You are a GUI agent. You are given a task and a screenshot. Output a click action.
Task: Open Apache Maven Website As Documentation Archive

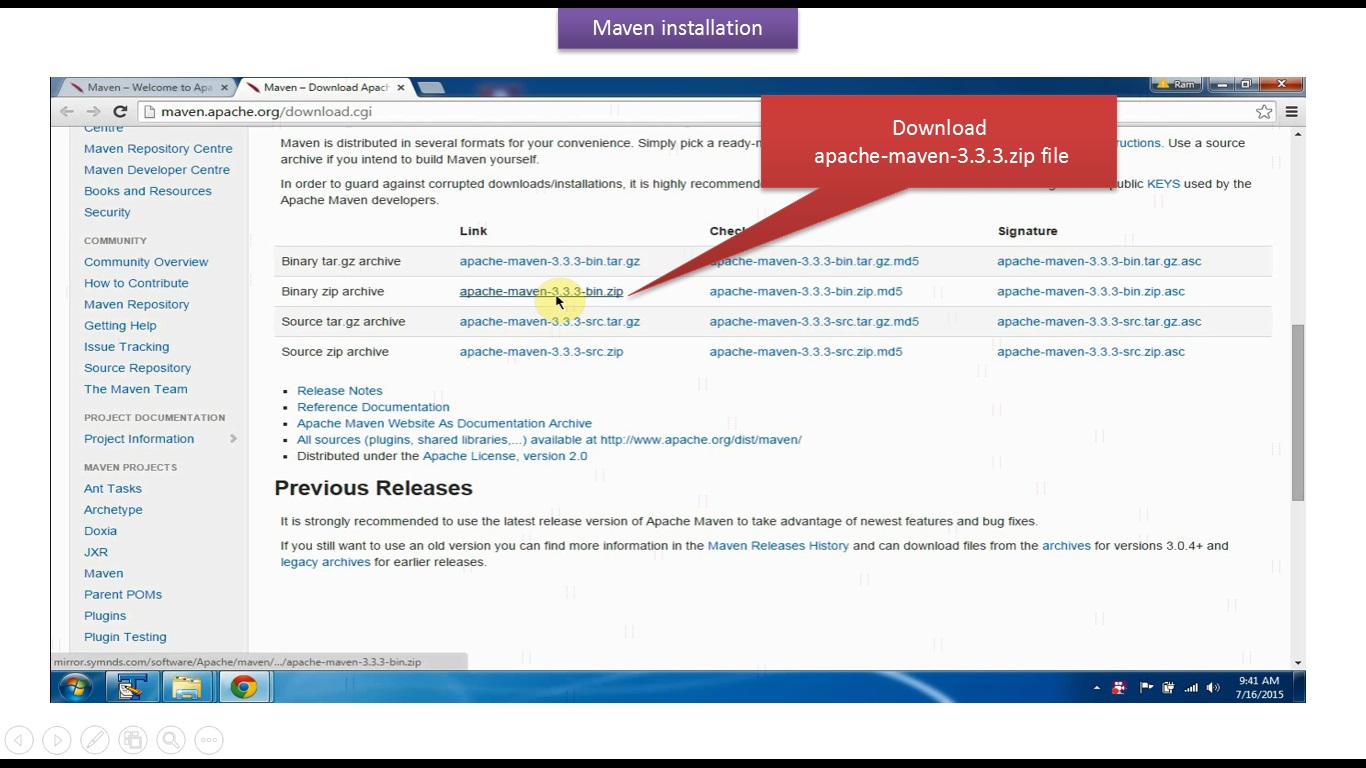point(444,424)
